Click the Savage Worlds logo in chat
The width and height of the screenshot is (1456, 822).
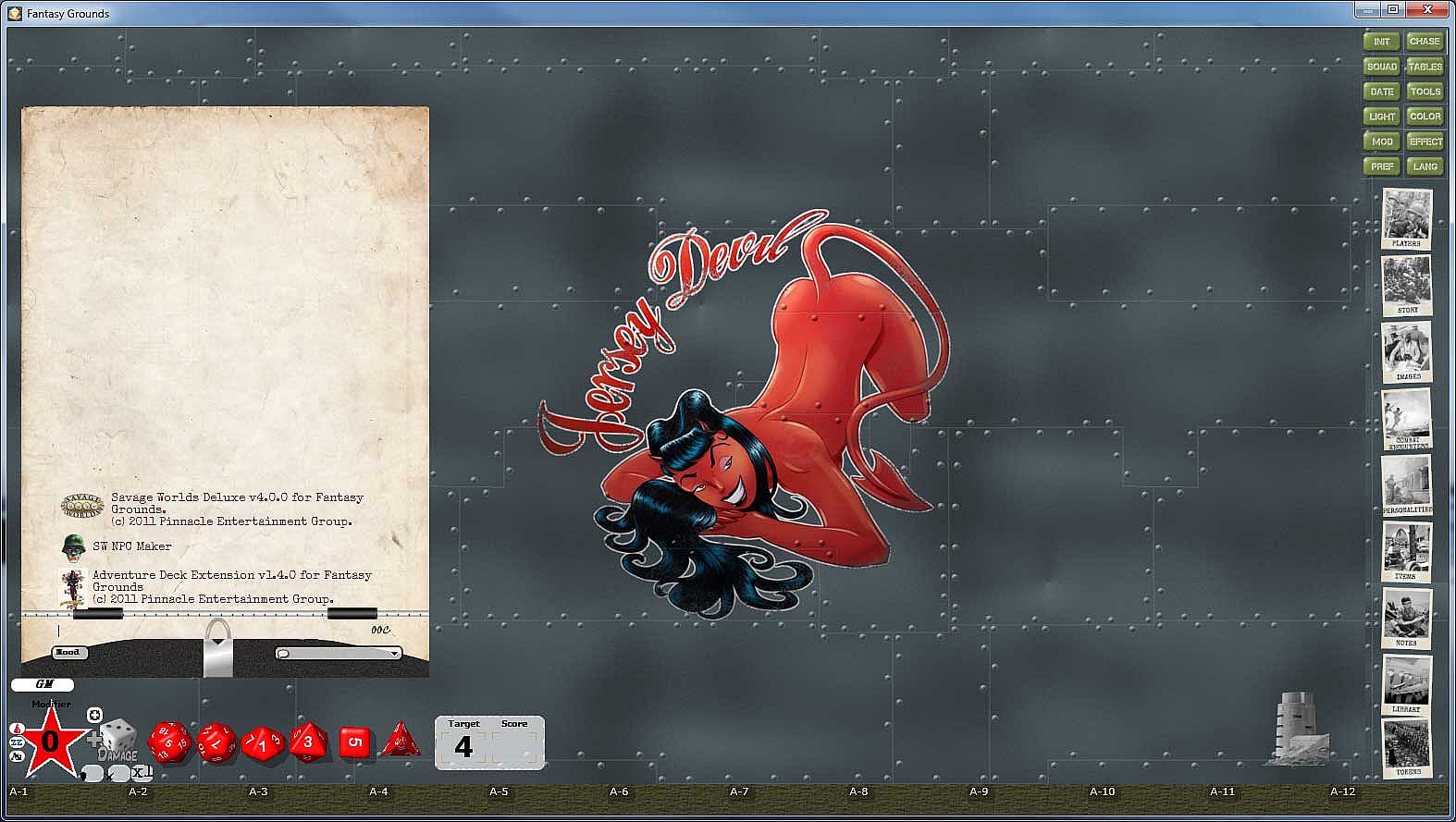click(82, 507)
